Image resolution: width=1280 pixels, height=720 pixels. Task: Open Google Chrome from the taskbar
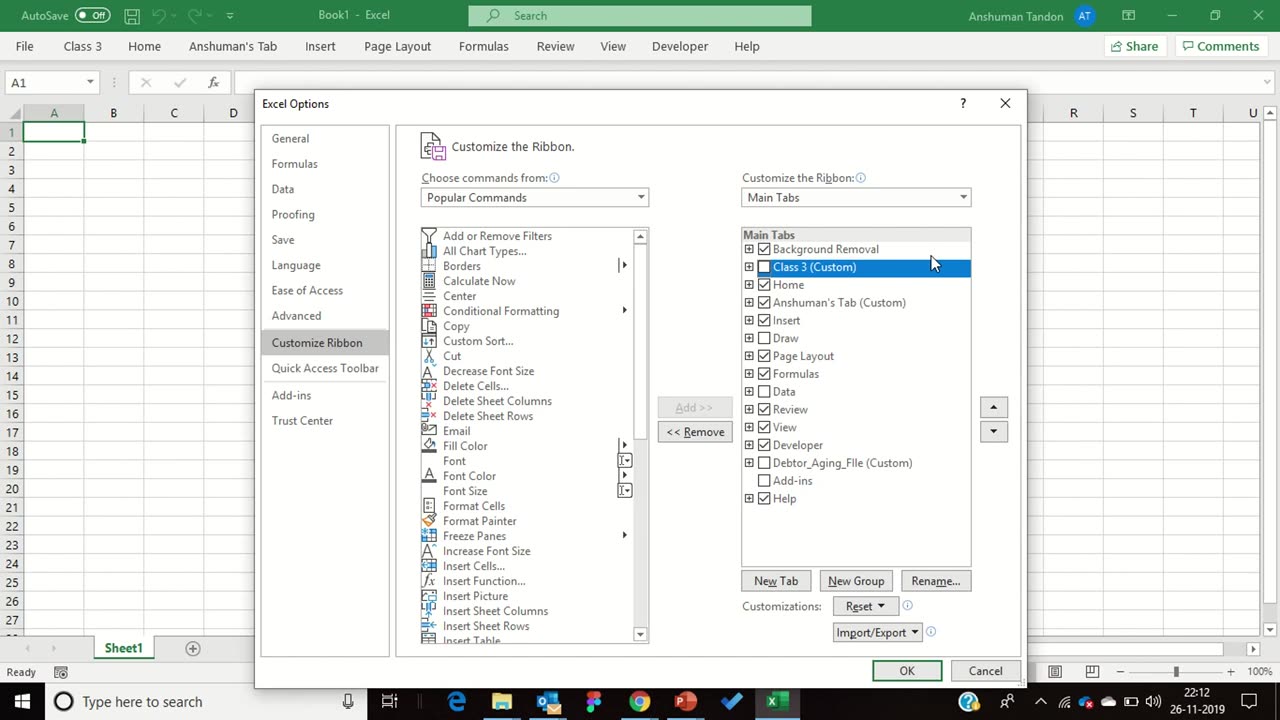640,701
